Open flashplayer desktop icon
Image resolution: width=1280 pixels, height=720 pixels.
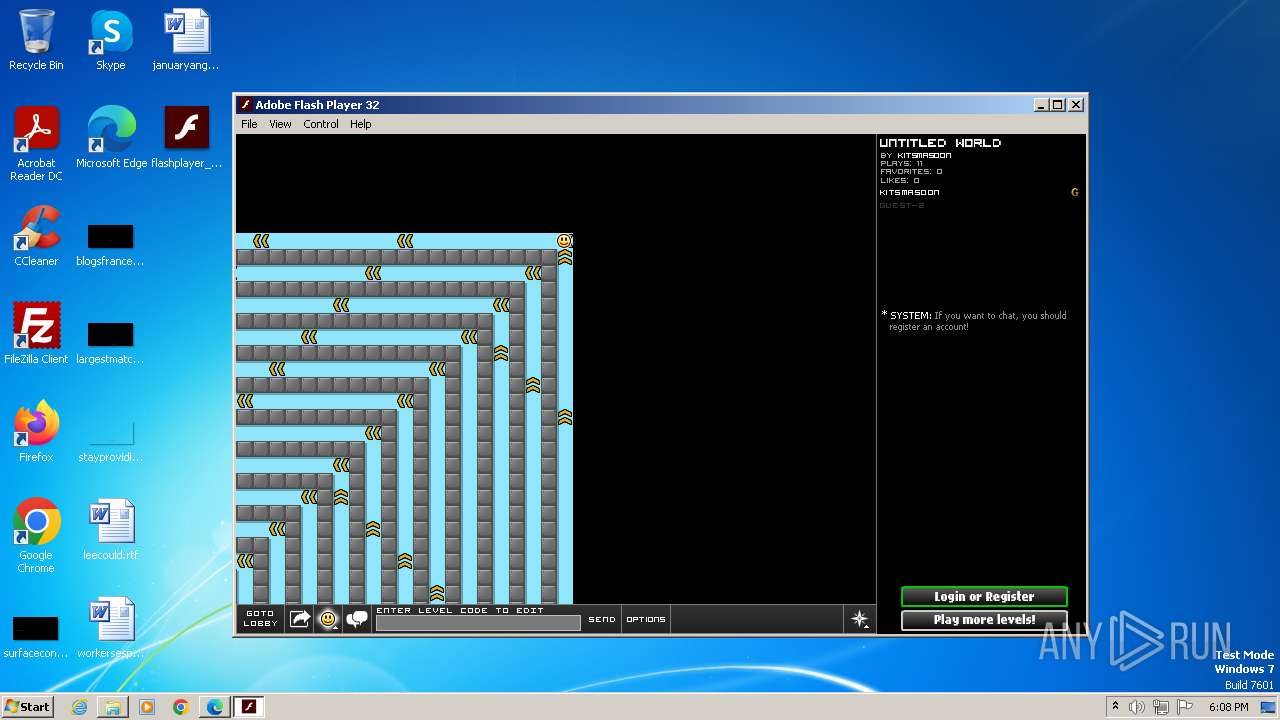[186, 138]
